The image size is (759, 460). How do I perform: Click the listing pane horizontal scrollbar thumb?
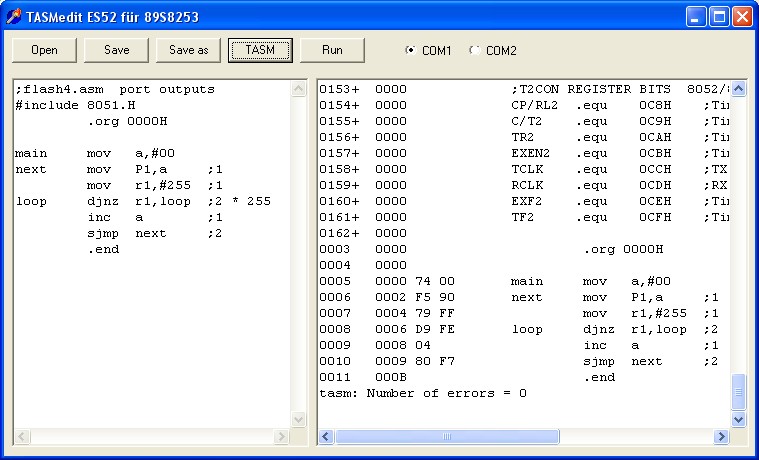447,437
